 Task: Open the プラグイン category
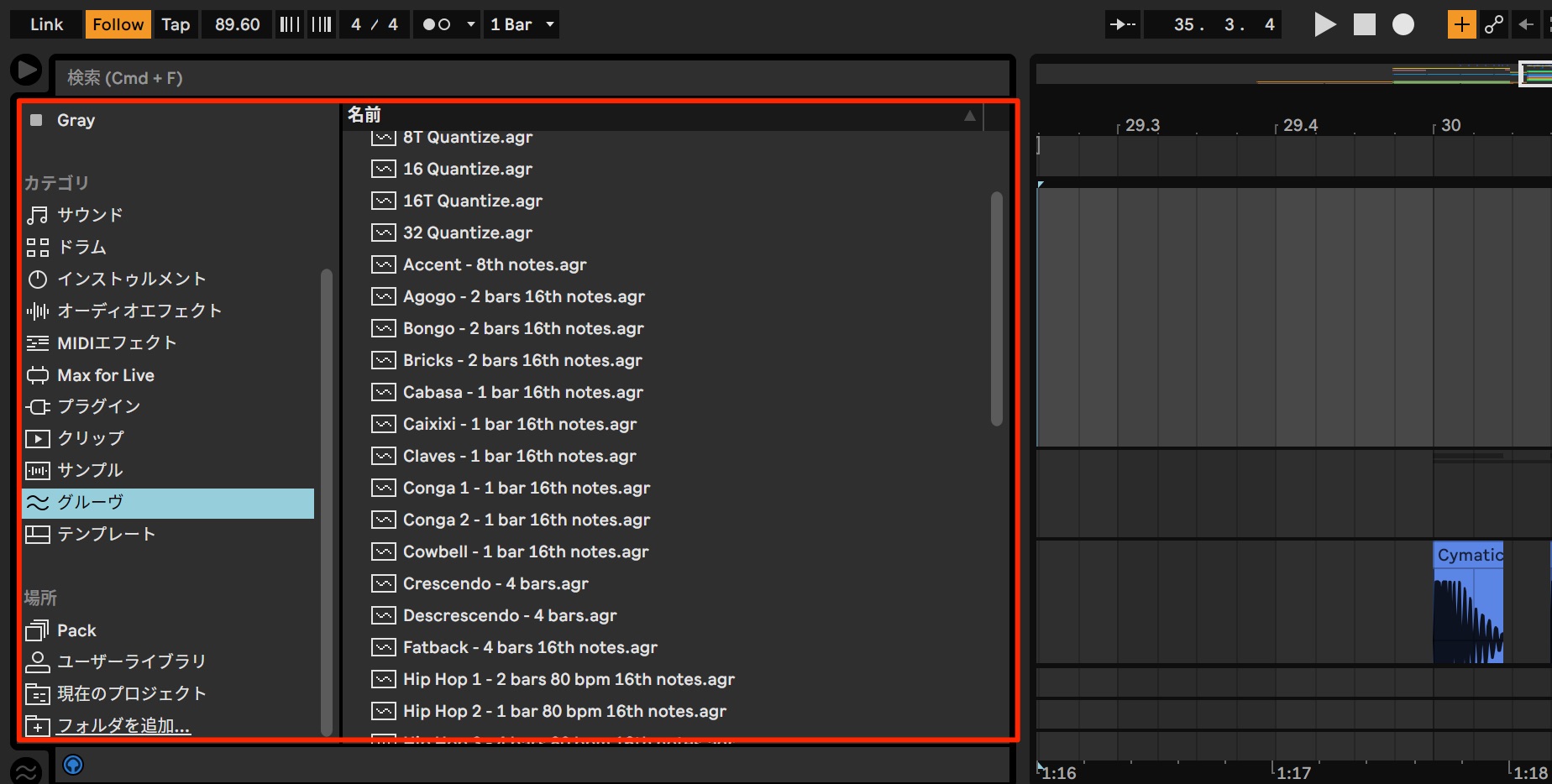[98, 406]
